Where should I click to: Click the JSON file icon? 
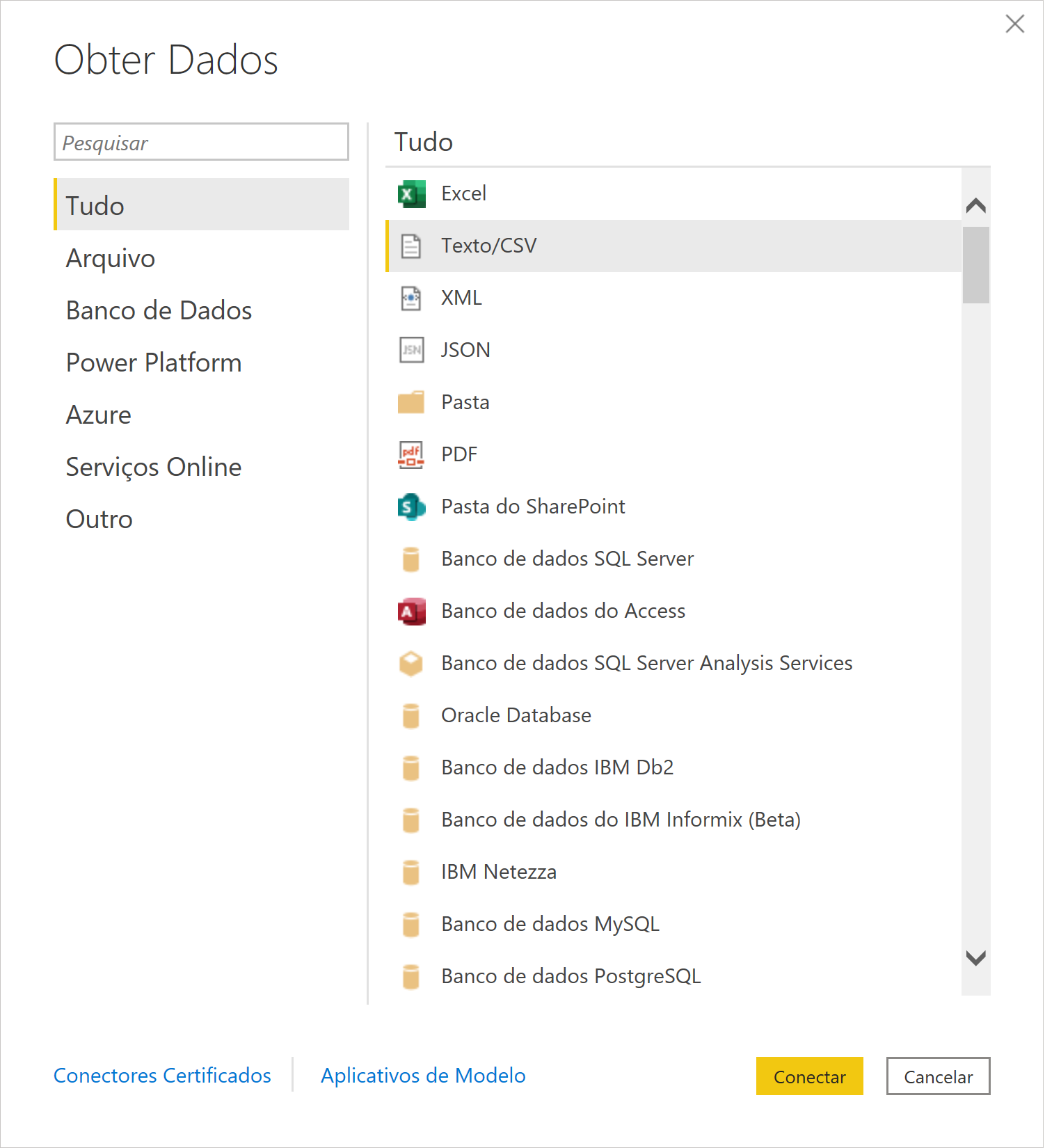[x=411, y=350]
